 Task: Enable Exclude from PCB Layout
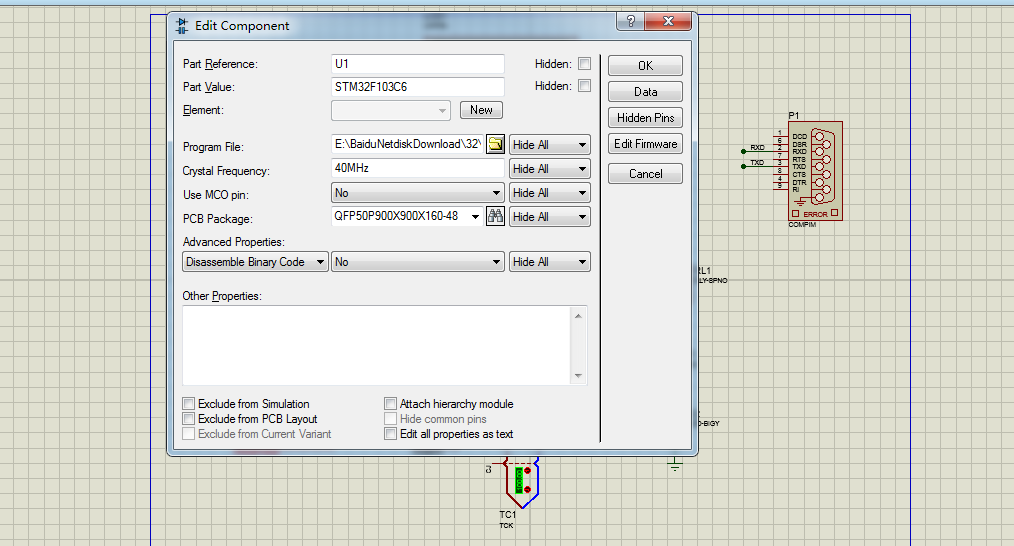tap(189, 419)
